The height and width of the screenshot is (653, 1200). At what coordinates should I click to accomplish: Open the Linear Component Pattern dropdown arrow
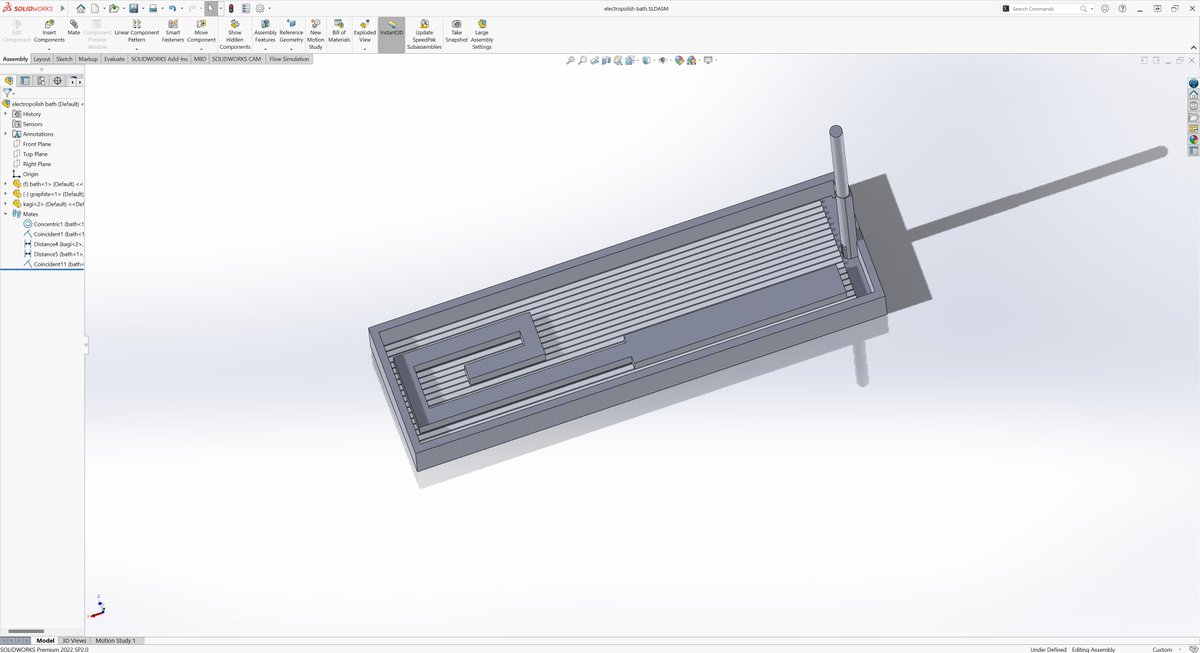coord(136,48)
